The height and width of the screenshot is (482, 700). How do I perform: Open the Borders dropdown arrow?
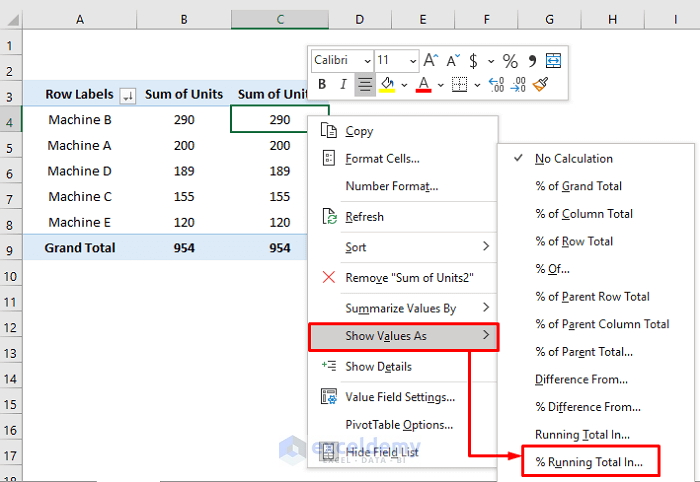point(477,85)
